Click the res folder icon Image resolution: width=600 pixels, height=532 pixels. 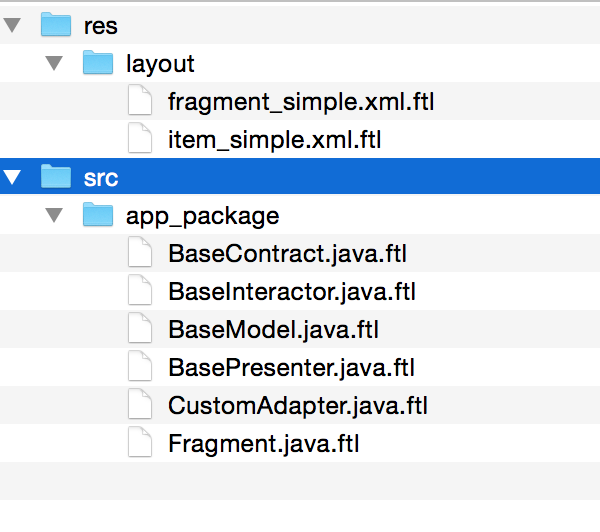pyautogui.click(x=55, y=25)
